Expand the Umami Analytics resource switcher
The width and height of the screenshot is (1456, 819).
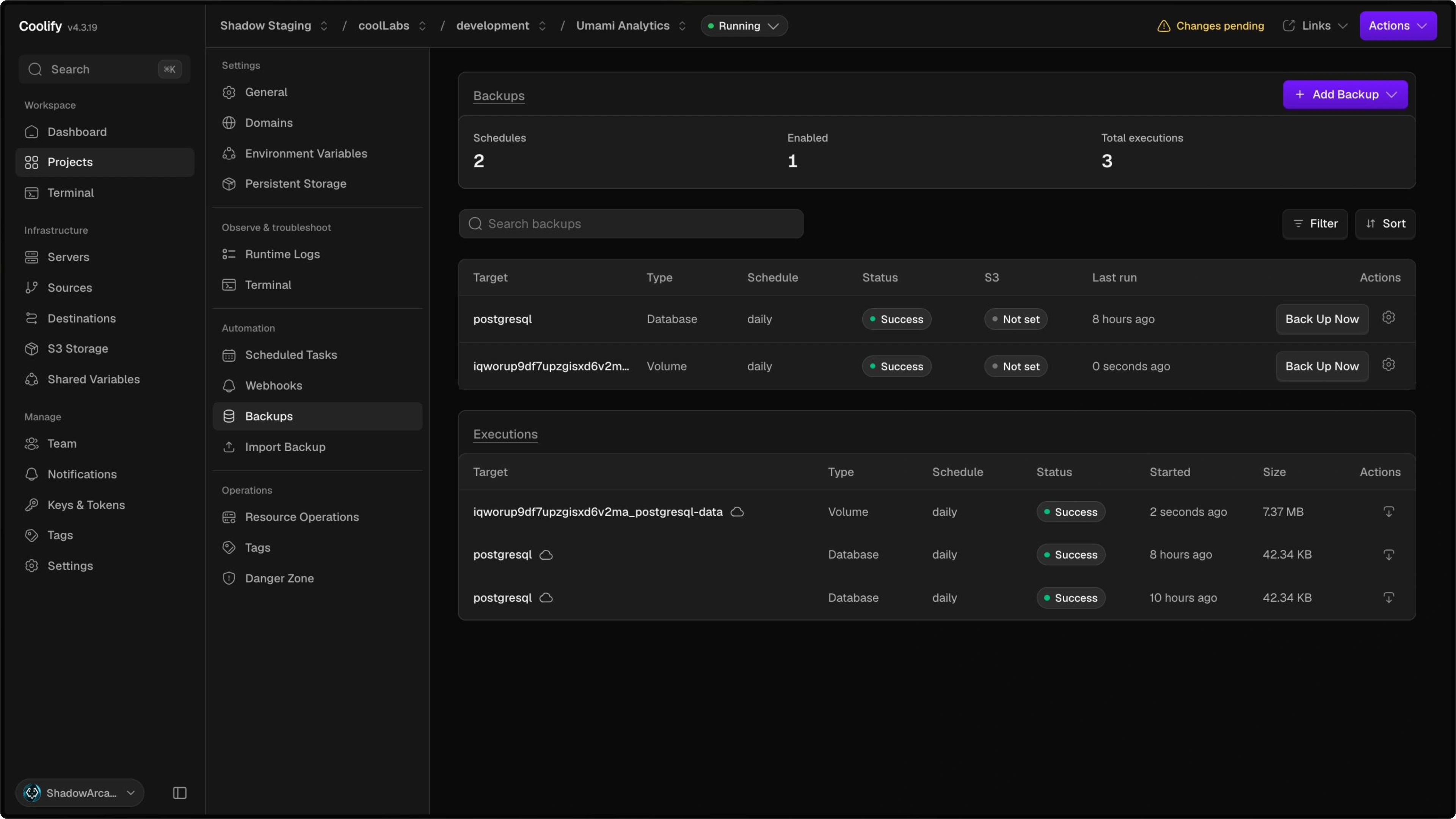(x=682, y=26)
